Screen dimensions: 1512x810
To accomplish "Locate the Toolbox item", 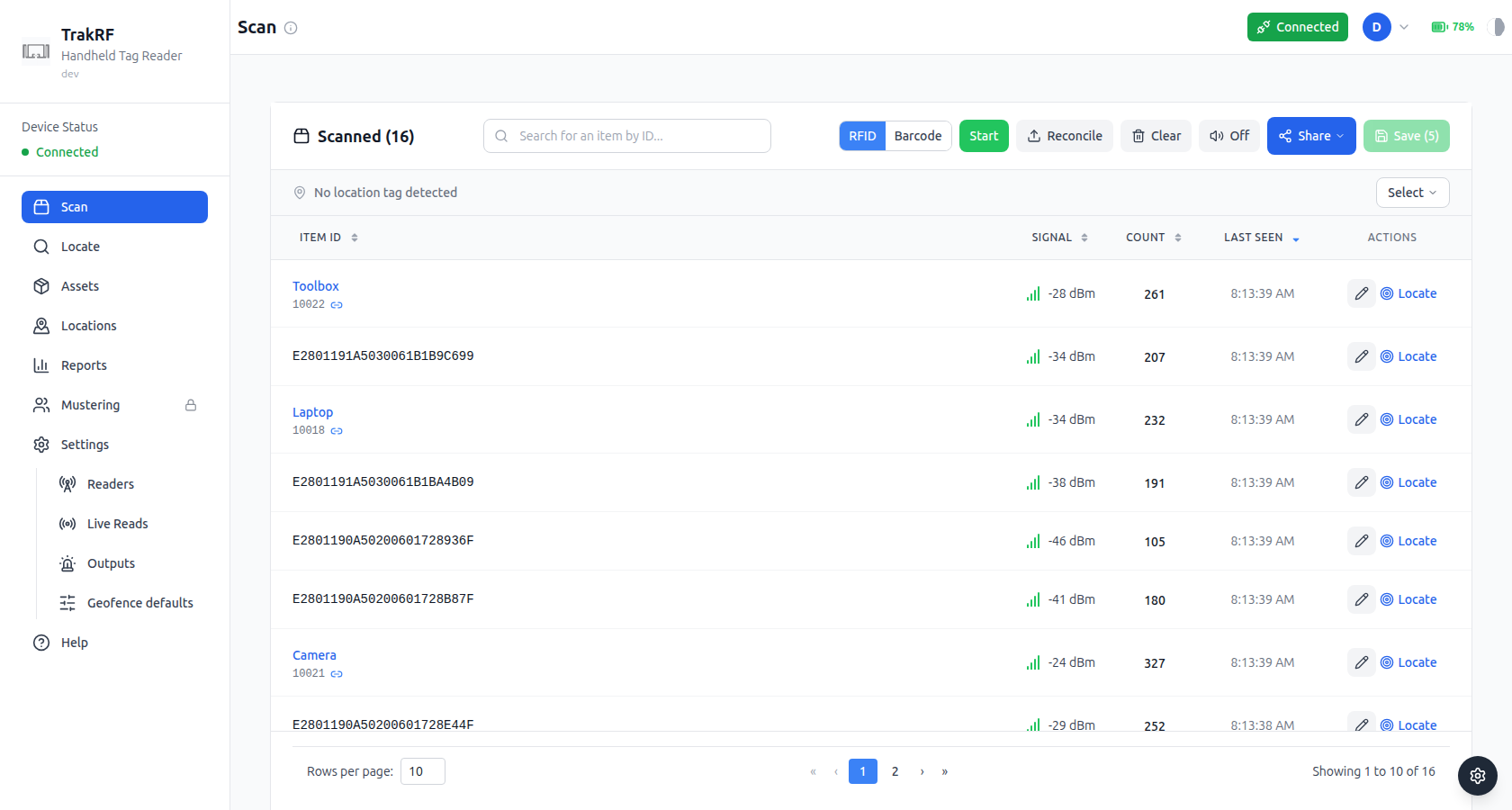I will tap(1408, 293).
